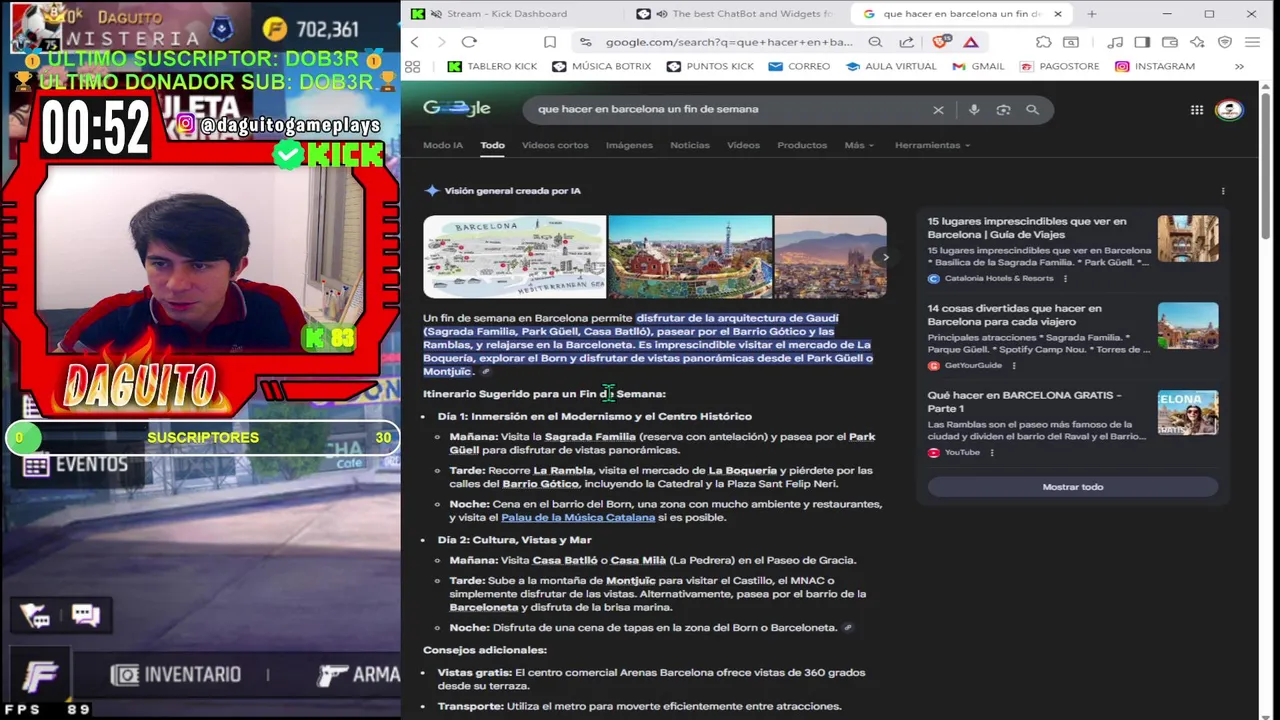Open a new tab with the plus button
1280x720 pixels.
click(x=1092, y=14)
